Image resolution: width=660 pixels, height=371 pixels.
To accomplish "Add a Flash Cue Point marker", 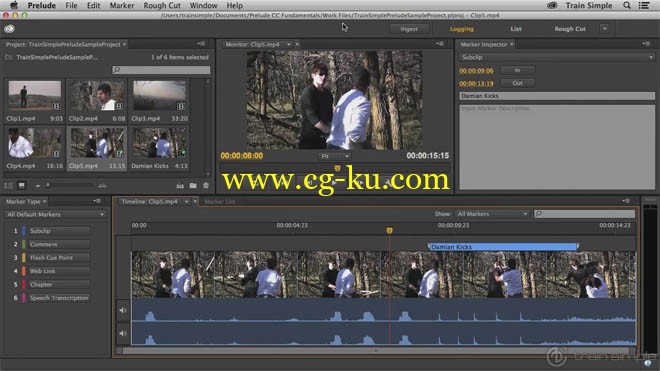I will click(59, 258).
